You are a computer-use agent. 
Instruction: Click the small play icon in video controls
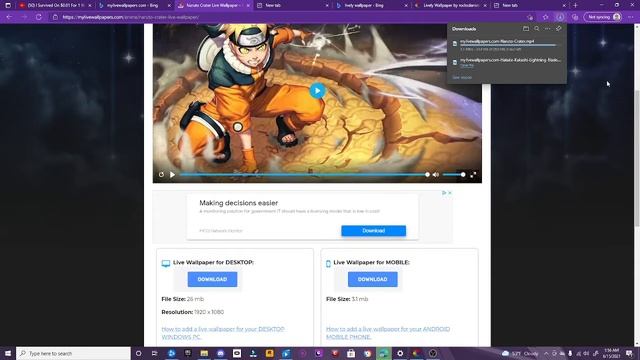coord(172,175)
